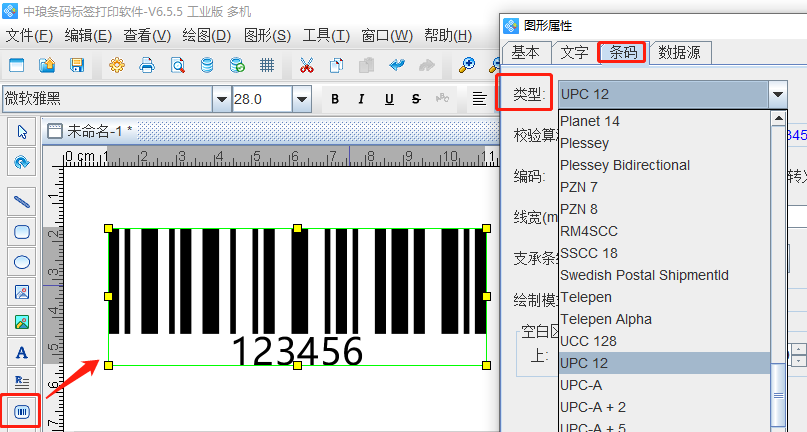Select the barcode drawing tool
The width and height of the screenshot is (807, 432).
pyautogui.click(x=21, y=411)
